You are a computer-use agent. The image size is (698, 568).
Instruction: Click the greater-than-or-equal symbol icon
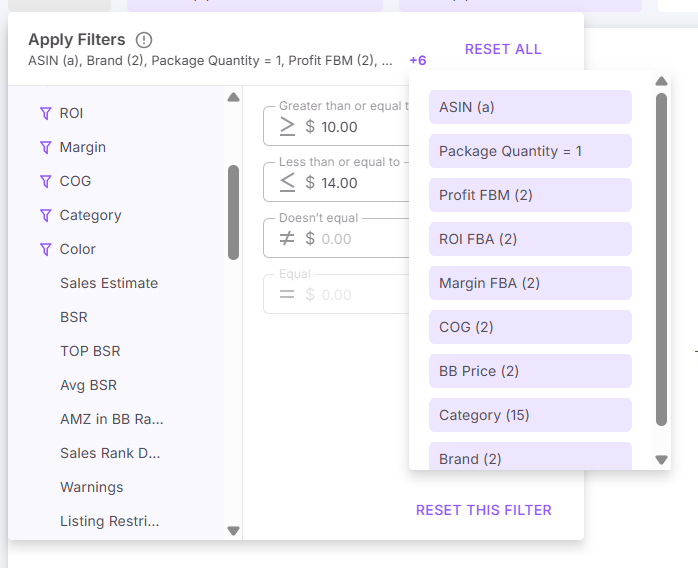click(287, 127)
